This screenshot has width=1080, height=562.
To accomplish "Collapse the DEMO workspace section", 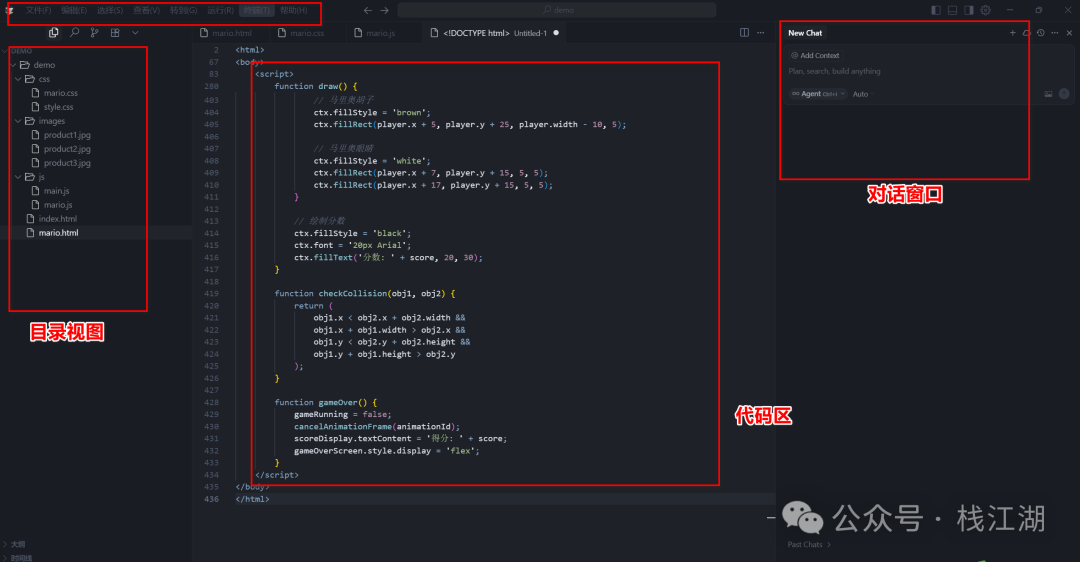I will [21, 51].
